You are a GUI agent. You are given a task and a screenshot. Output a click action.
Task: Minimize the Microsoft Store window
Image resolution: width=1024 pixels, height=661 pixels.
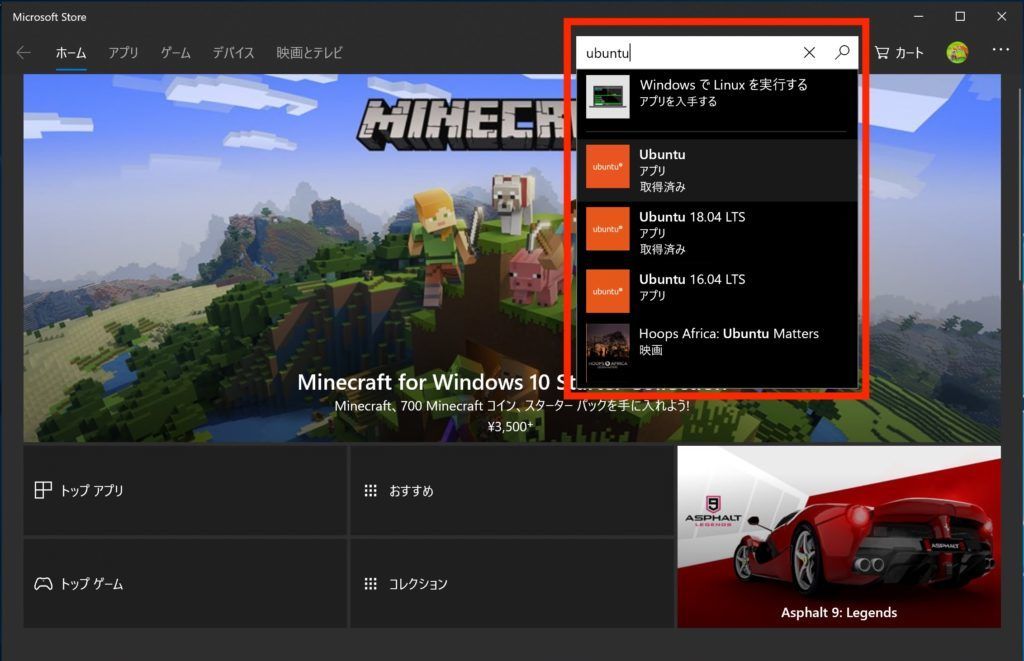pyautogui.click(x=918, y=16)
